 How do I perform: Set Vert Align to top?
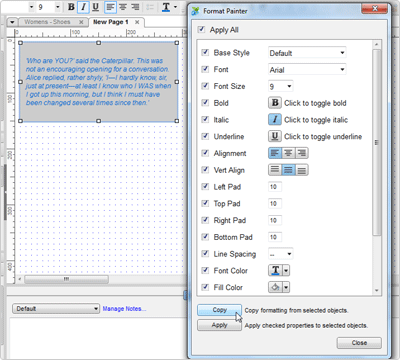point(275,170)
